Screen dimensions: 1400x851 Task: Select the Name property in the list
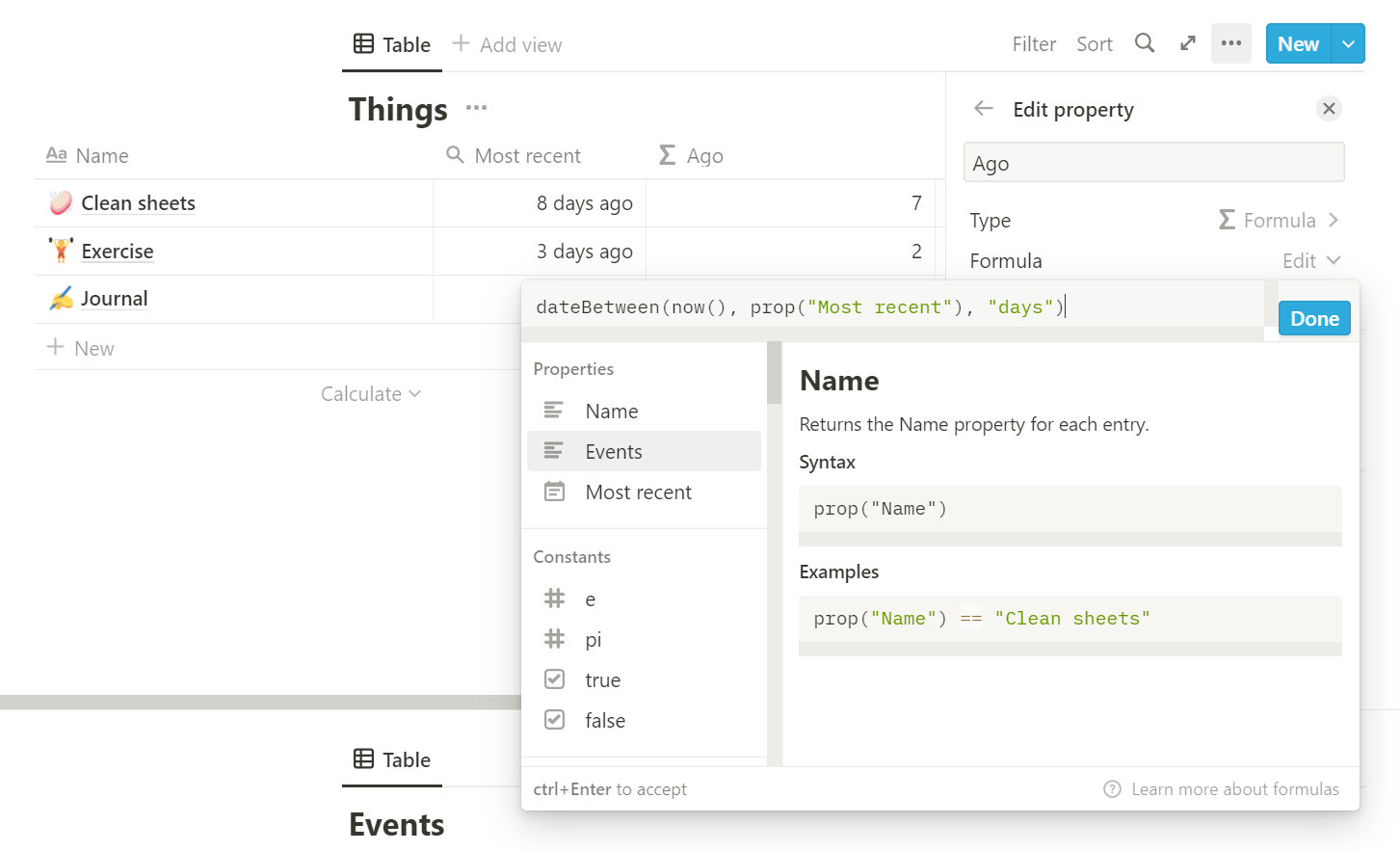click(644, 412)
